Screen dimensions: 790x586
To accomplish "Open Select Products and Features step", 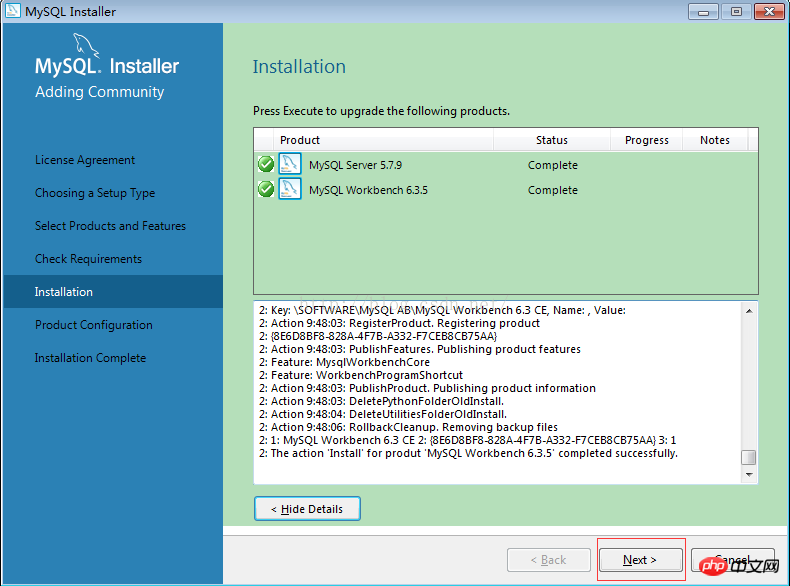I will (x=110, y=226).
